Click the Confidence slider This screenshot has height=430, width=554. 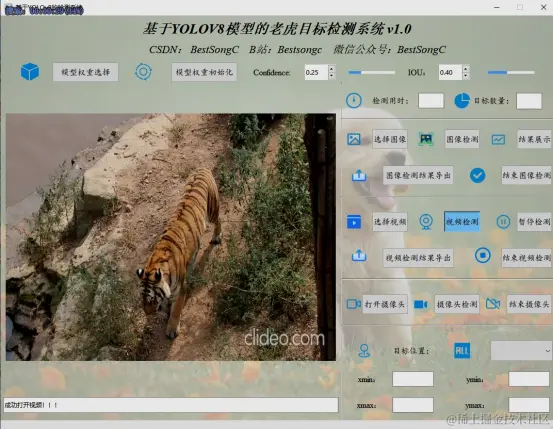[x=372, y=72]
